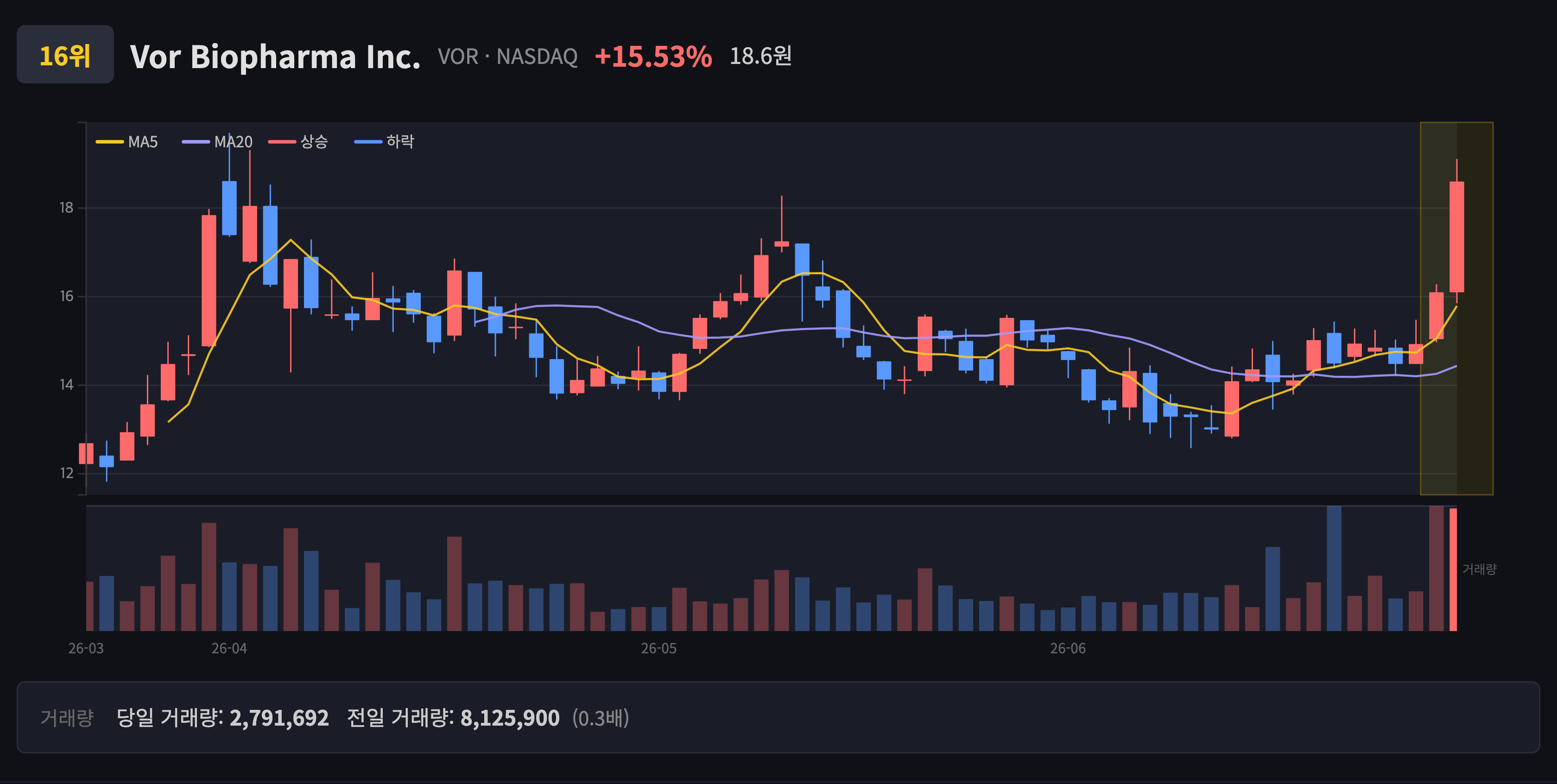Screen dimensions: 1557x784
Task: Click the 26-04 date axis label
Action: (229, 649)
